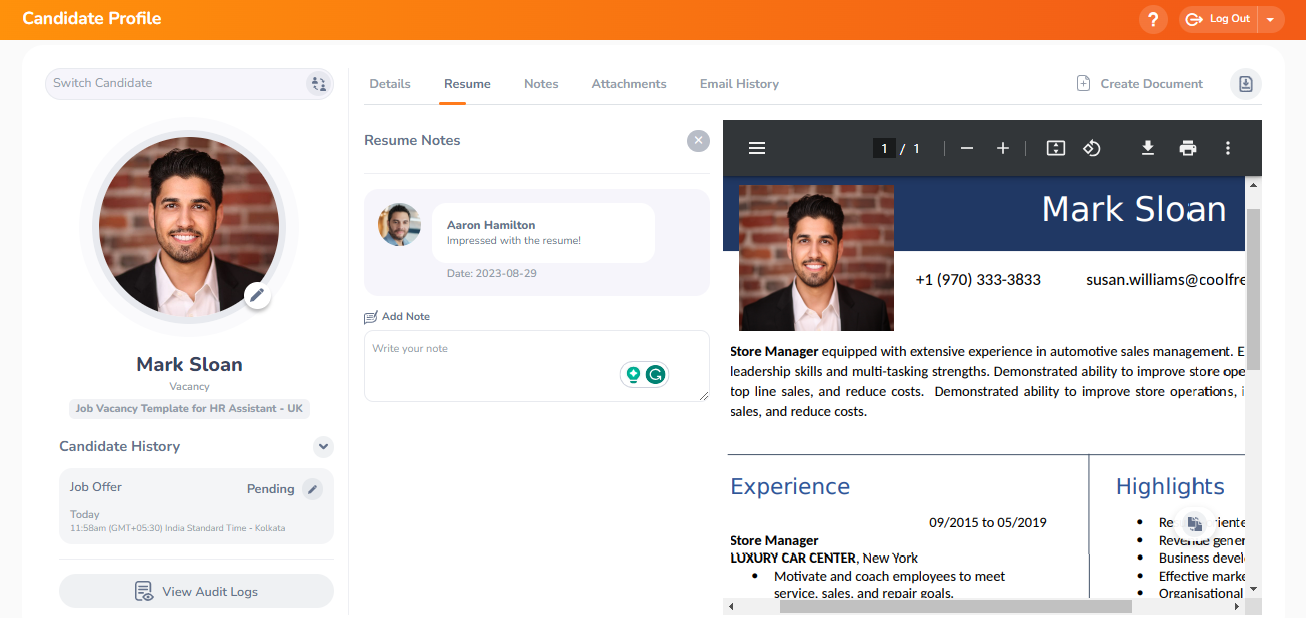Image resolution: width=1306 pixels, height=618 pixels.
Task: Click the Job Vacancy Template tag
Action: click(x=190, y=409)
